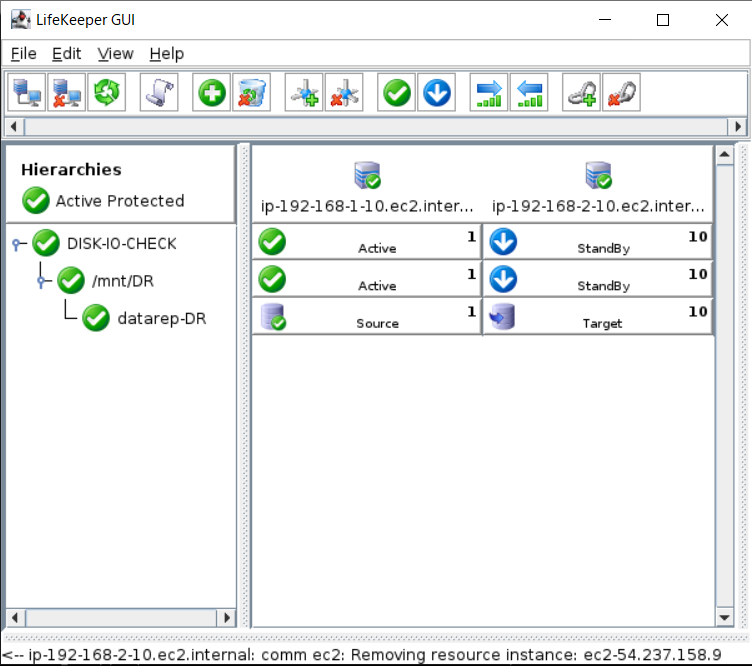Screen dimensions: 752x666
Task: Click the Refresh GUI green arrows icon
Action: 106,93
